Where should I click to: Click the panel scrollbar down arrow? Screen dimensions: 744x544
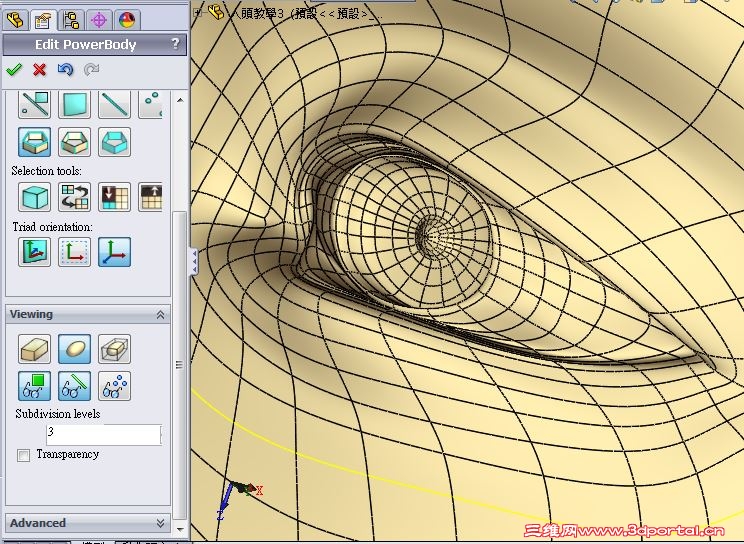(180, 528)
